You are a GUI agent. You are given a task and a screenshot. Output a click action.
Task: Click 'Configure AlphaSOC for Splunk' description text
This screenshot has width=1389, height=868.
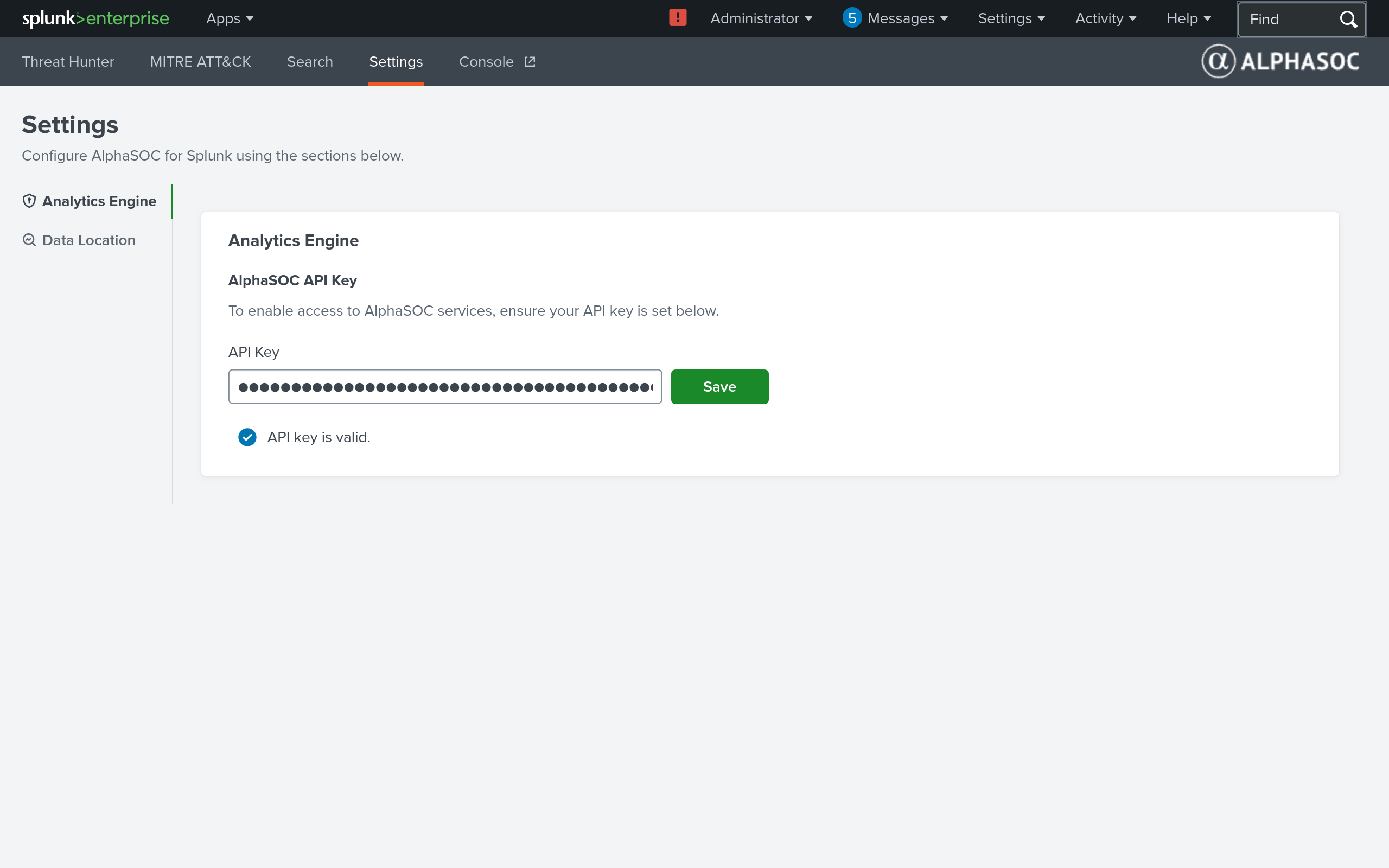[x=212, y=156]
